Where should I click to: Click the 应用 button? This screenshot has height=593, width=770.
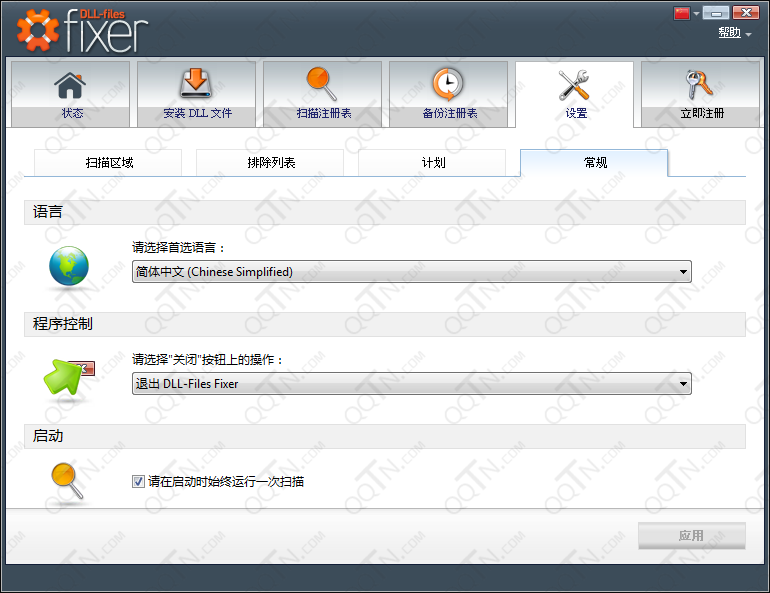click(691, 535)
